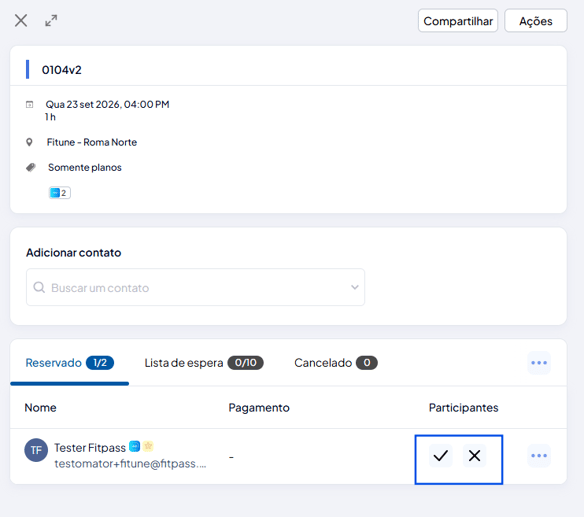This screenshot has height=517, width=584.
Task: Click the calendar icon beside the date
Action: pos(29,105)
